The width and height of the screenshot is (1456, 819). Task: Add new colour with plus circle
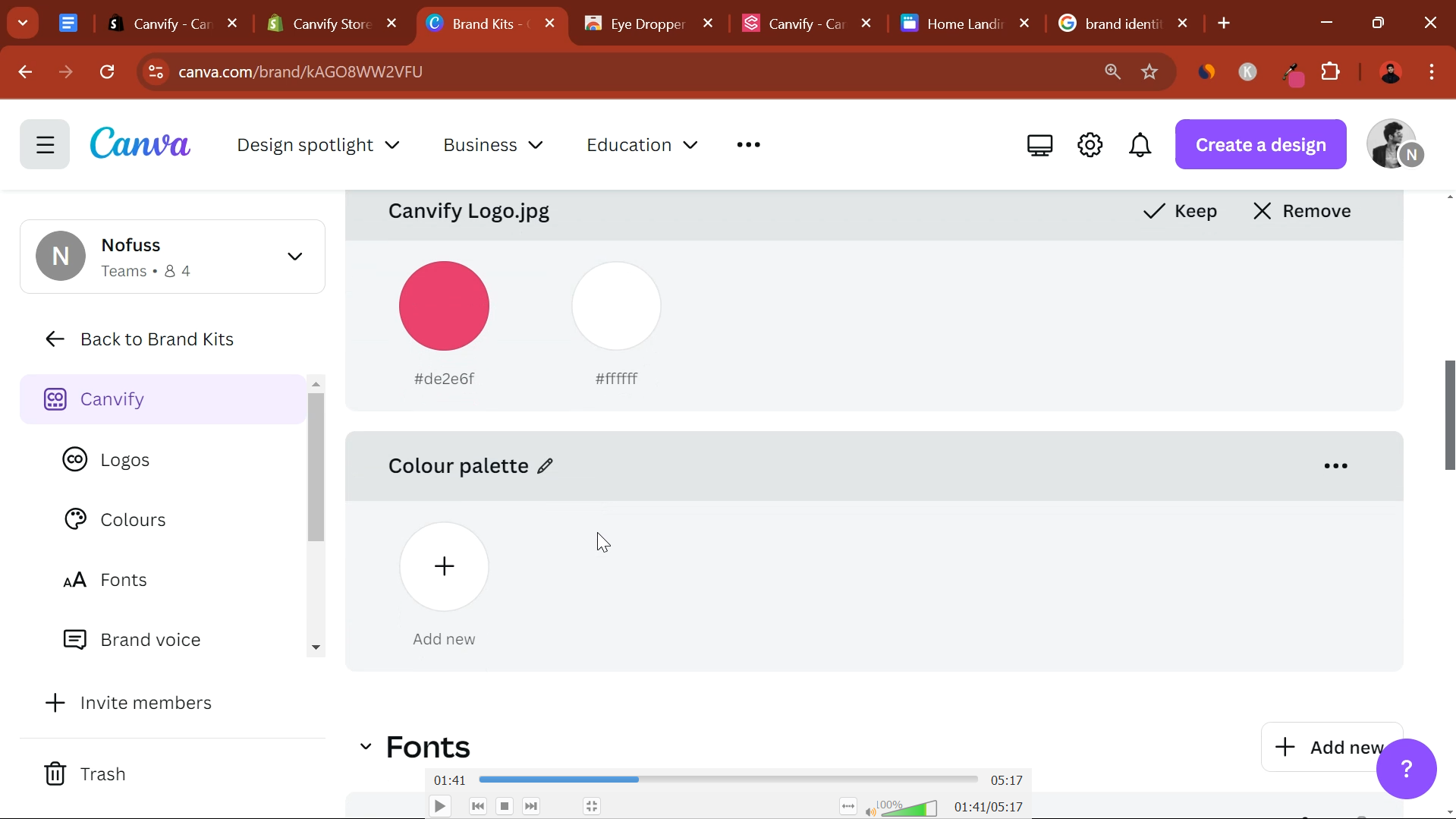444,566
